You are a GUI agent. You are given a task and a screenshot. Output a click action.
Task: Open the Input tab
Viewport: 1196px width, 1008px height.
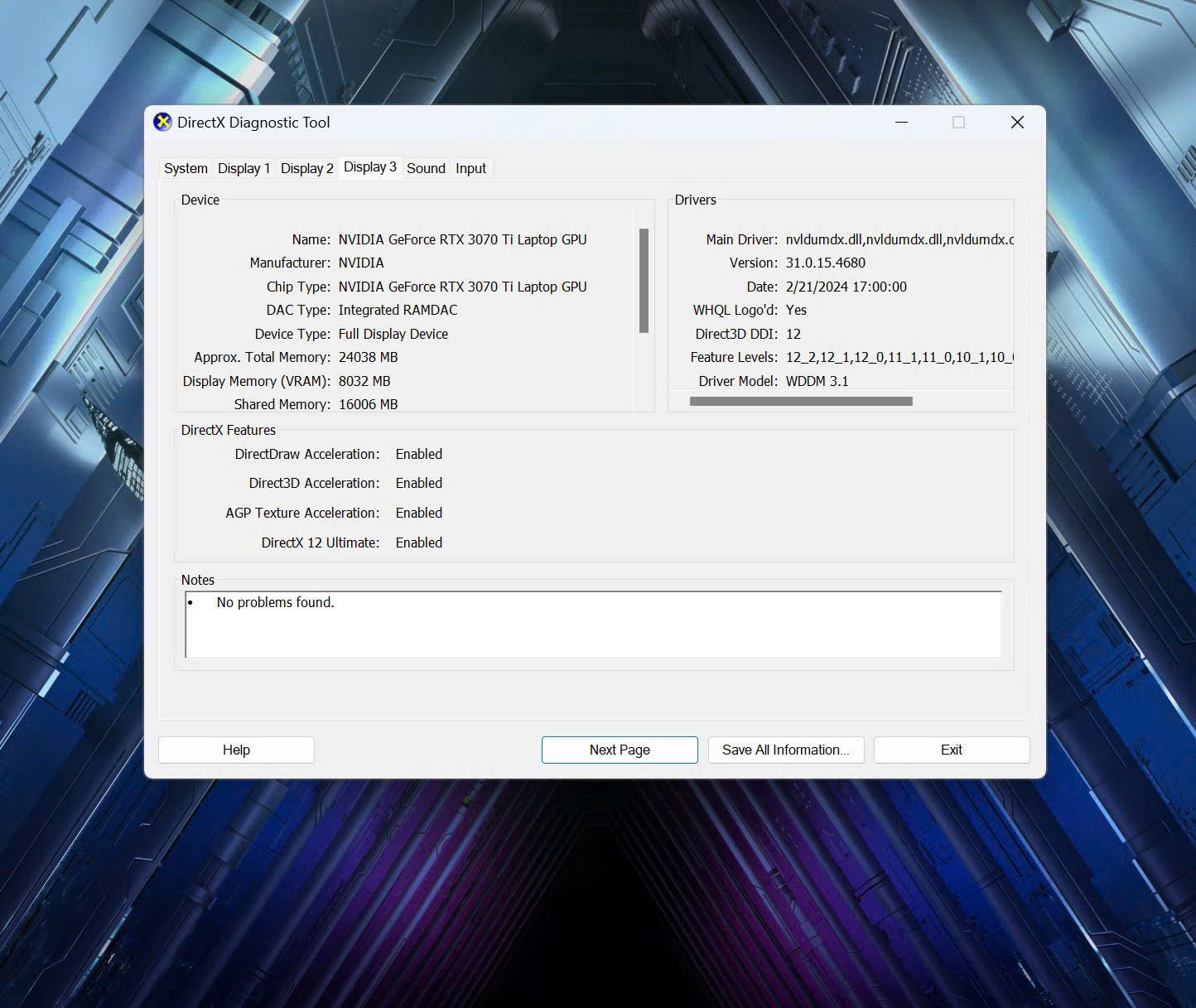(x=470, y=168)
